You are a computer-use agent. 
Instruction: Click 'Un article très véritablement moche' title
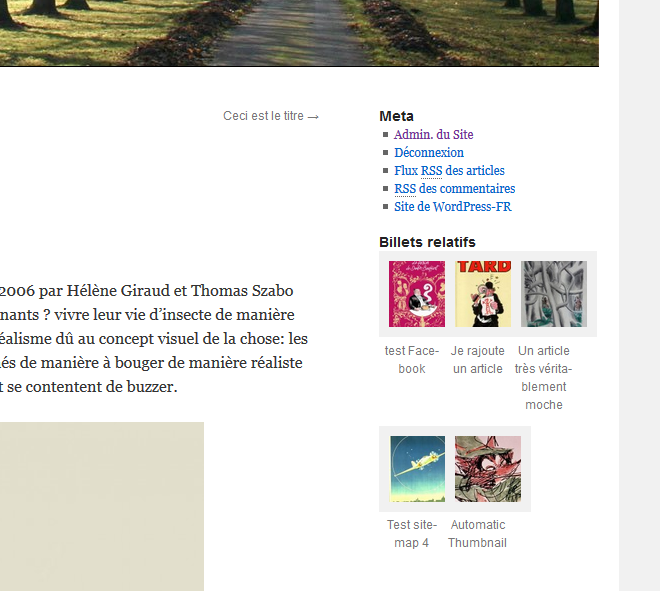coord(543,378)
